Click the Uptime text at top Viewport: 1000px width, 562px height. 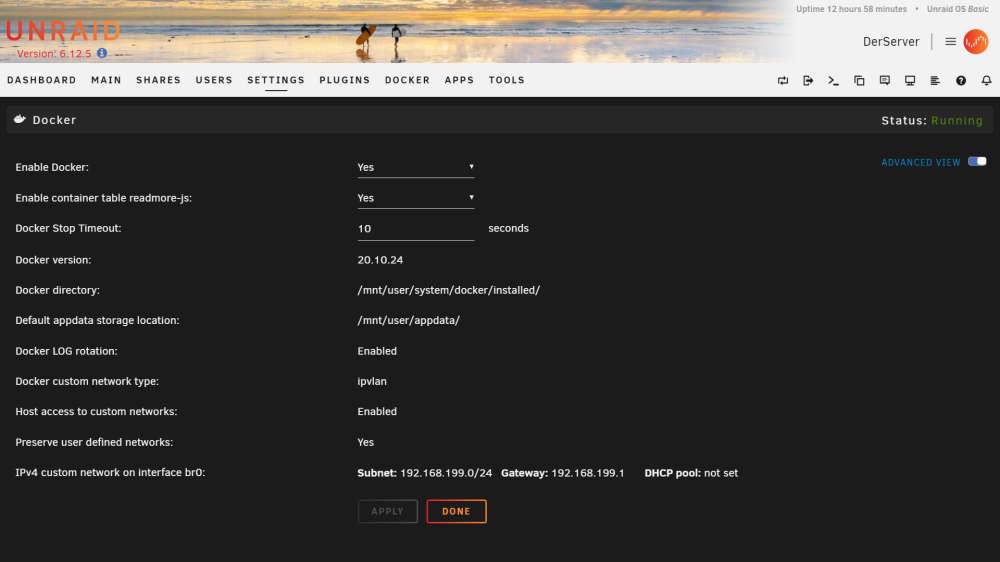[851, 9]
